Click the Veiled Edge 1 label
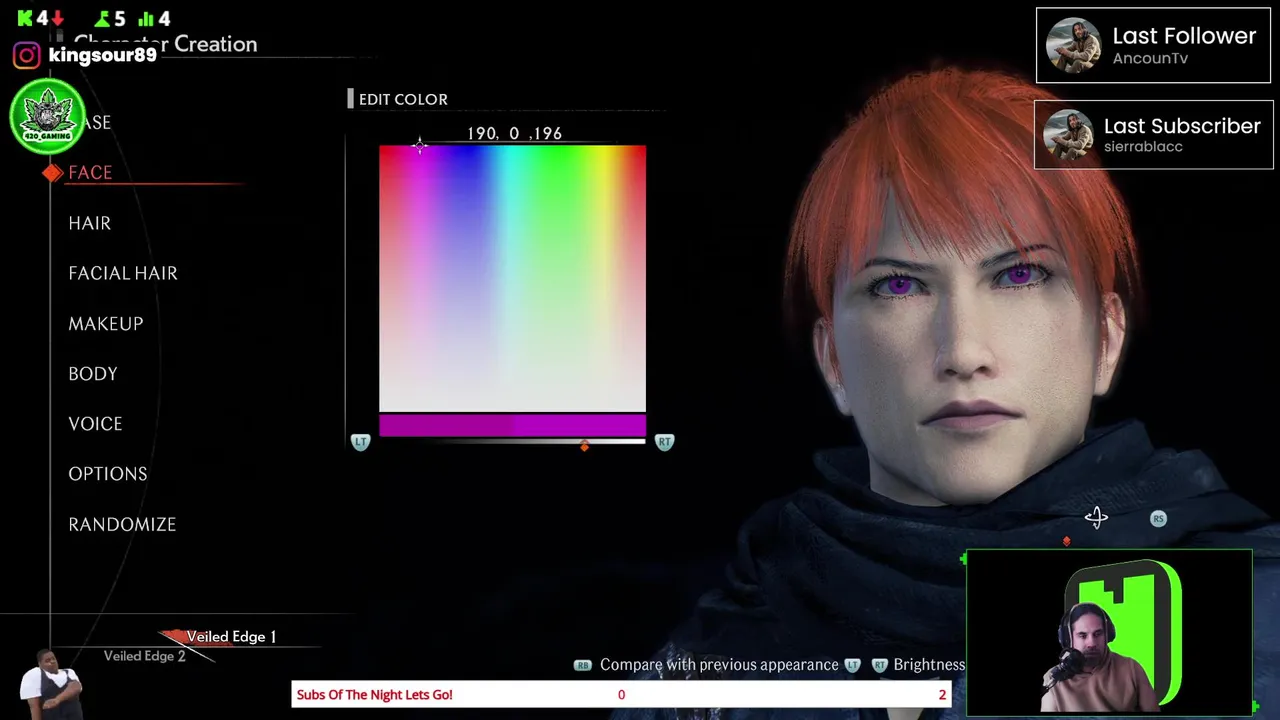Image resolution: width=1280 pixels, height=720 pixels. 231,636
